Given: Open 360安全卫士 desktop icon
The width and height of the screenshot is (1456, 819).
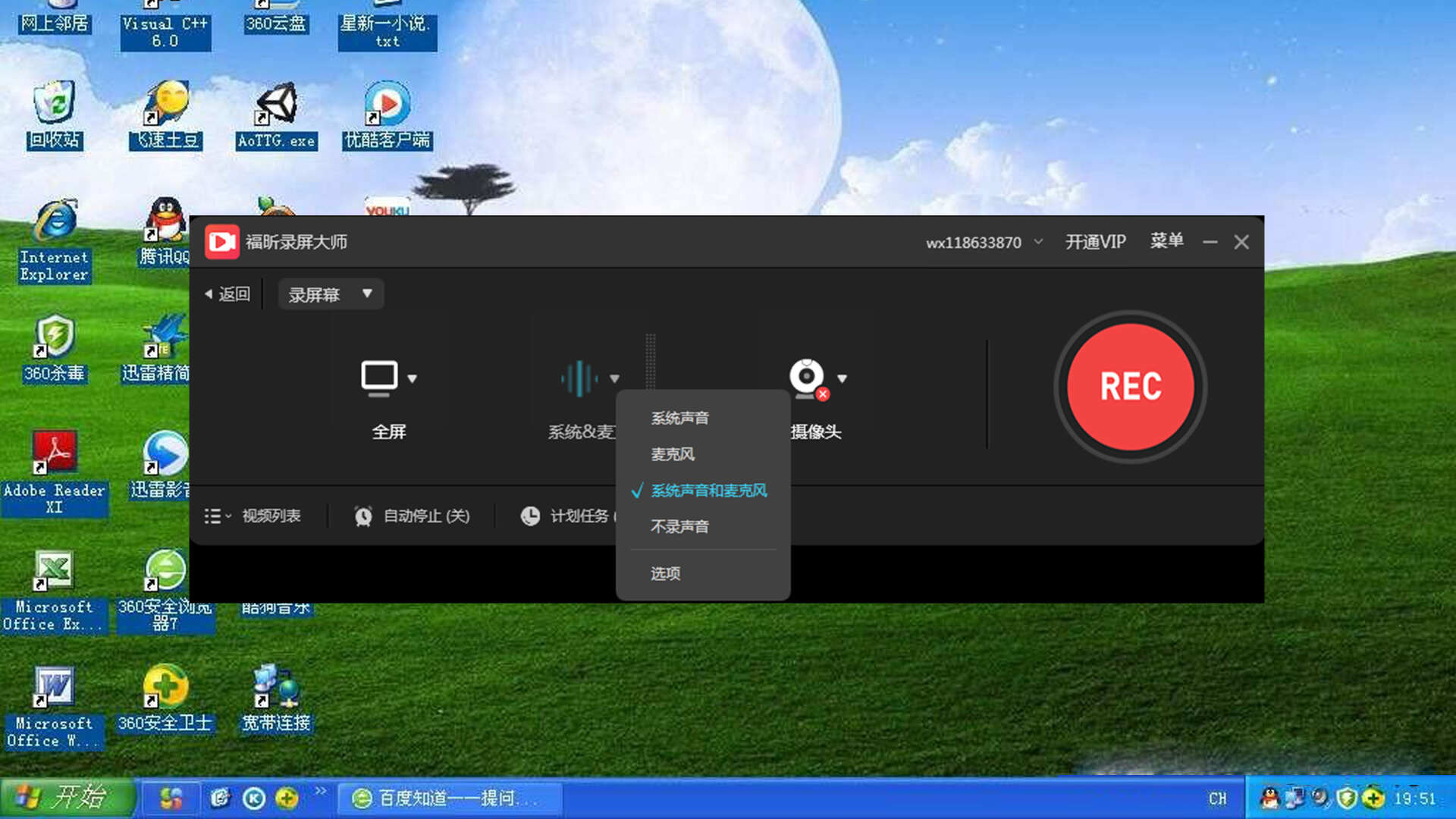Looking at the screenshot, I should pyautogui.click(x=165, y=699).
